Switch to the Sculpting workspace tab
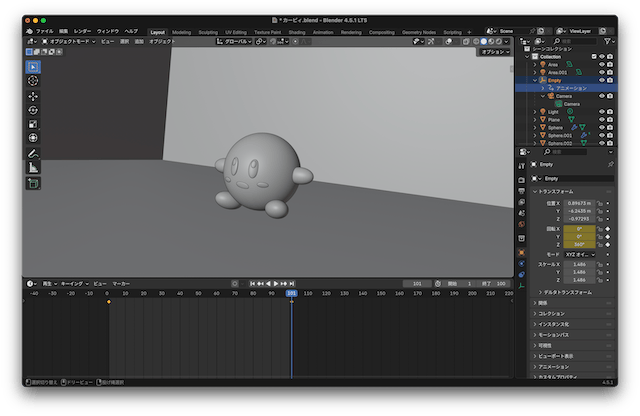 [209, 32]
